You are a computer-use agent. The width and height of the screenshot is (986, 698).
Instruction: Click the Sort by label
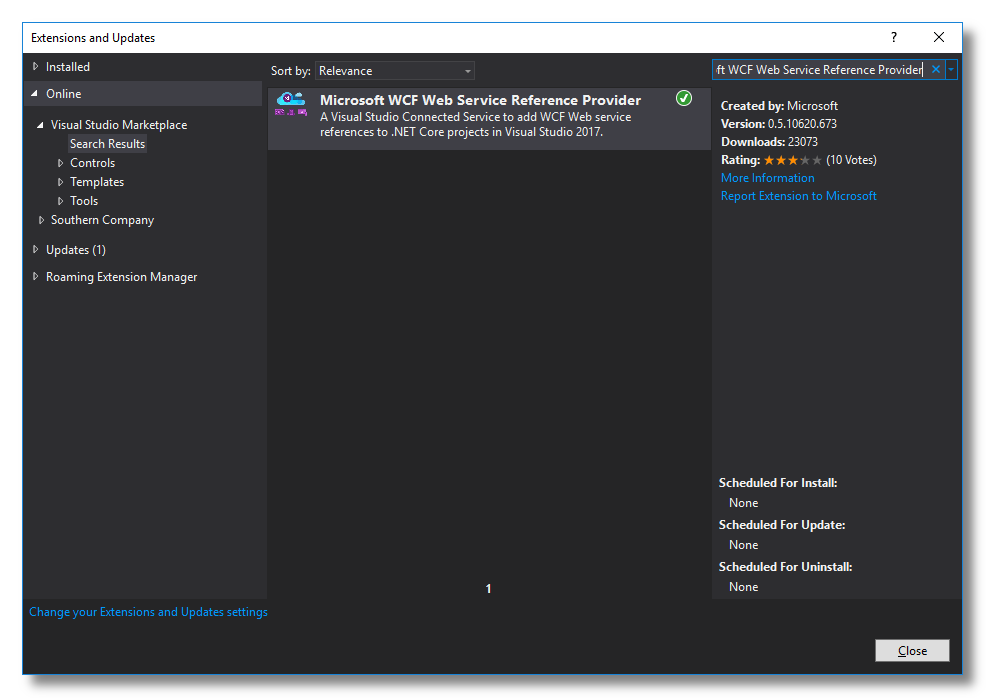291,71
